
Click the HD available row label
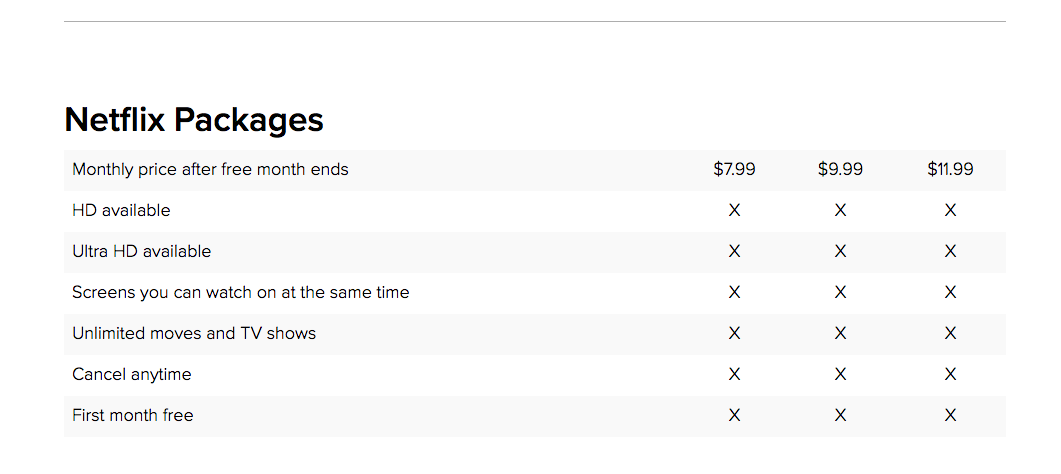[121, 210]
